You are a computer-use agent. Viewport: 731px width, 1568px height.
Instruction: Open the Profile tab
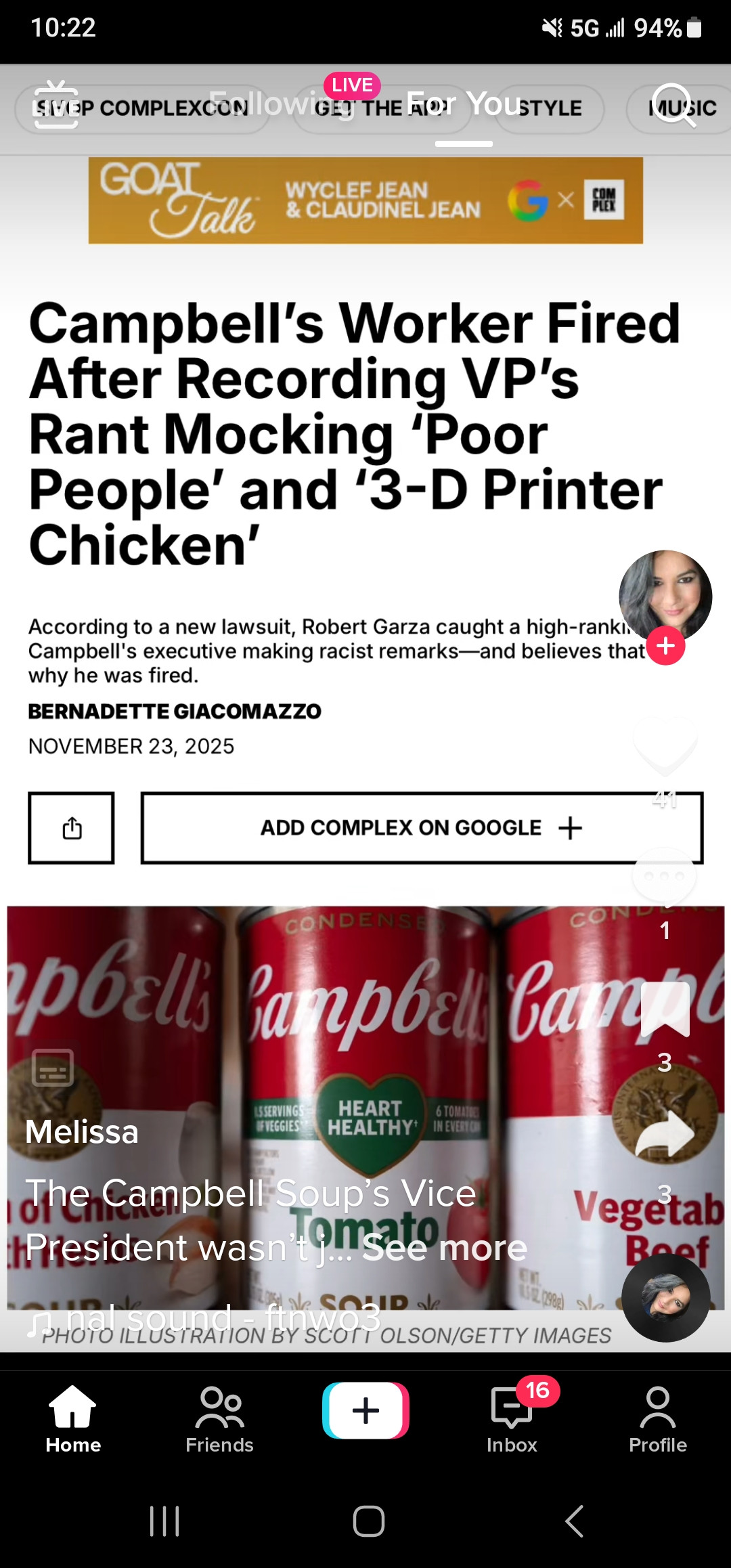pyautogui.click(x=658, y=1419)
